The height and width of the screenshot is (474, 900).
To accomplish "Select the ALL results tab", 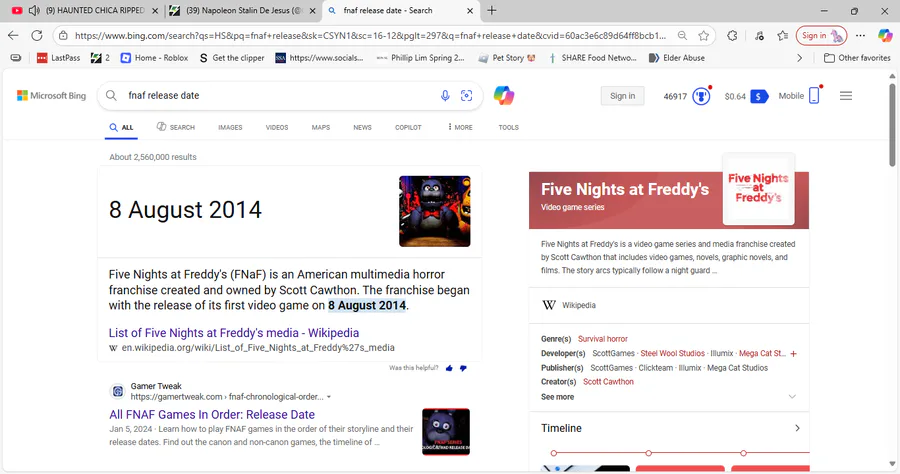I will coord(122,127).
